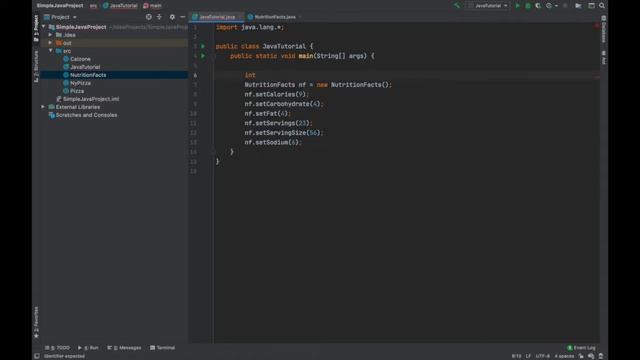
Task: Open the Event Log button
Action: 581,348
